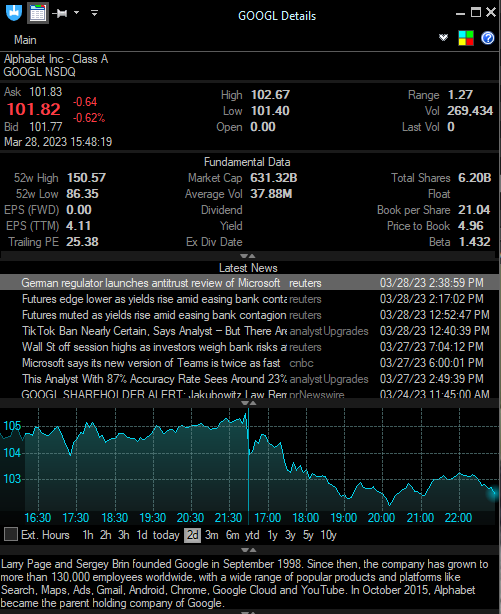Image resolution: width=501 pixels, height=614 pixels.
Task: Enable the Ext. Hours checkbox
Action: pos(11,534)
